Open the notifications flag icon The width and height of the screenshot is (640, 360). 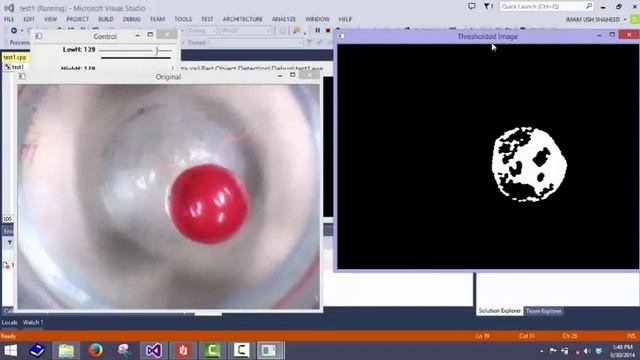(488, 6)
